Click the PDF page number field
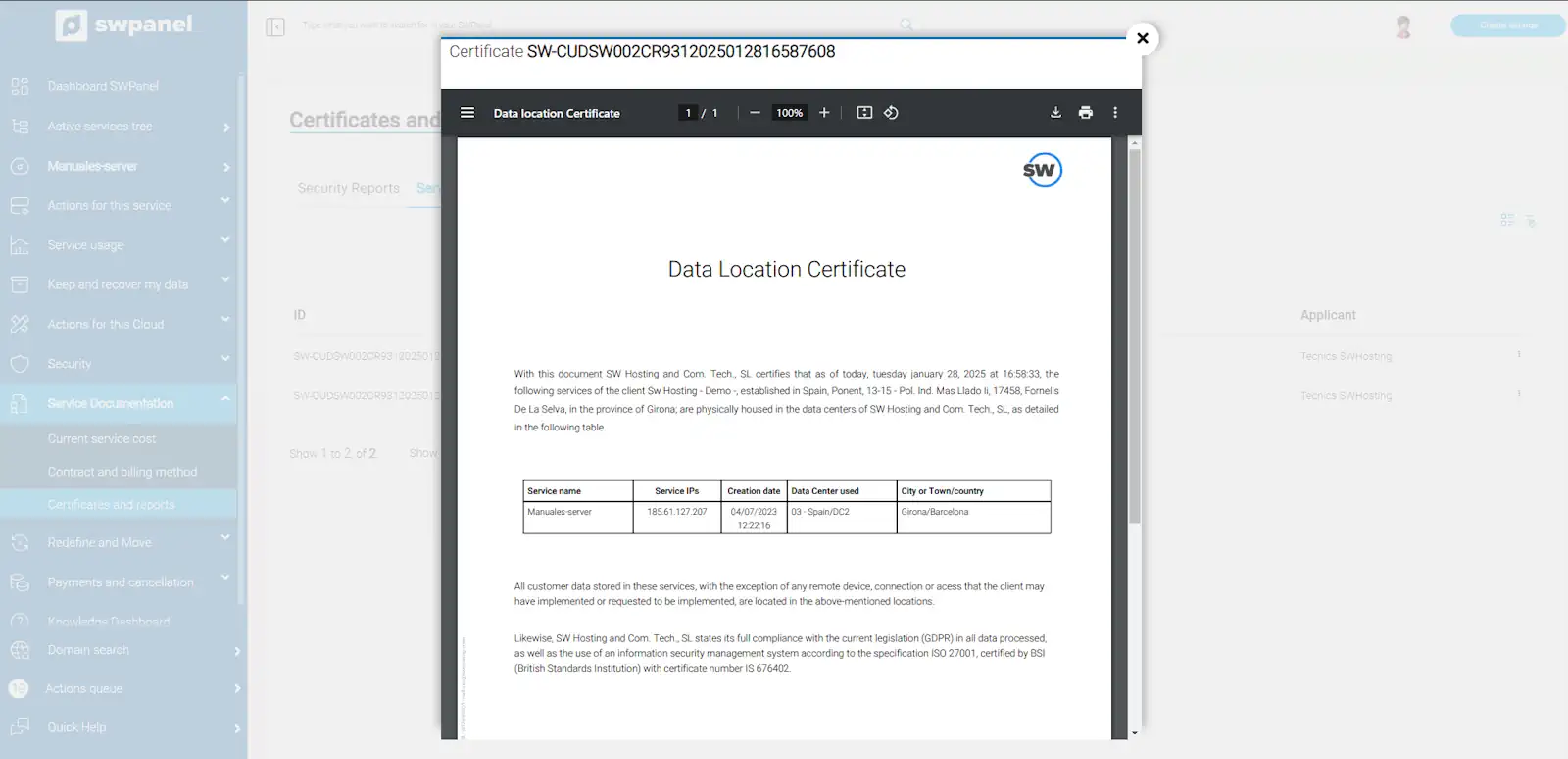This screenshot has width=1568, height=759. tap(688, 113)
